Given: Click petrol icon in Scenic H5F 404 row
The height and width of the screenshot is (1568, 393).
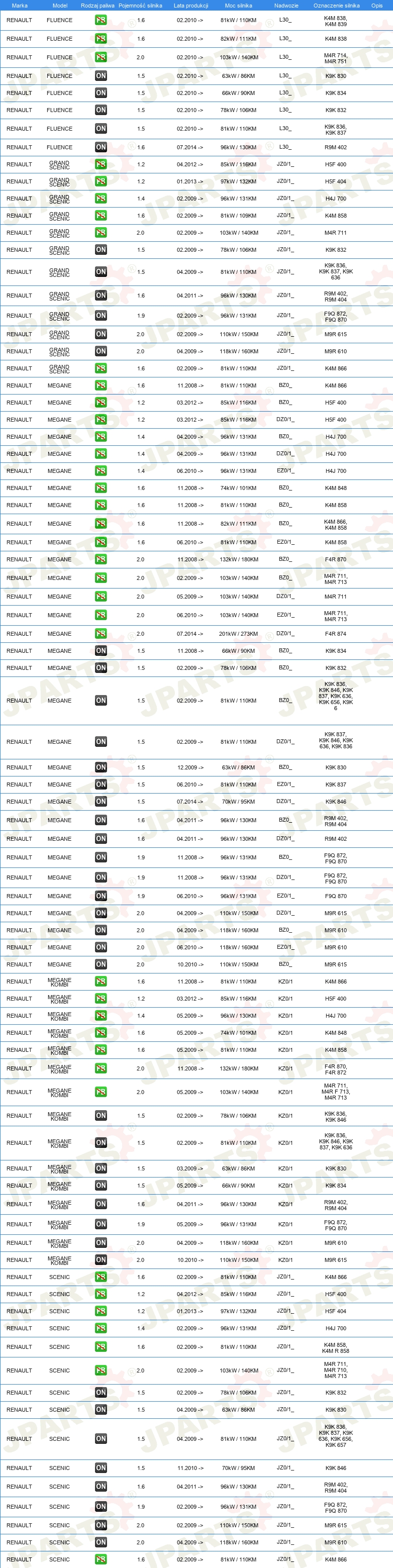Looking at the screenshot, I should [x=101, y=1311].
